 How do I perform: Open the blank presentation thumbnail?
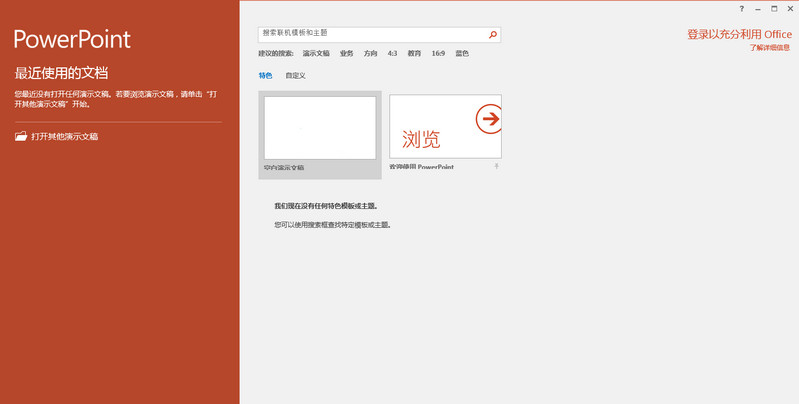click(x=320, y=128)
